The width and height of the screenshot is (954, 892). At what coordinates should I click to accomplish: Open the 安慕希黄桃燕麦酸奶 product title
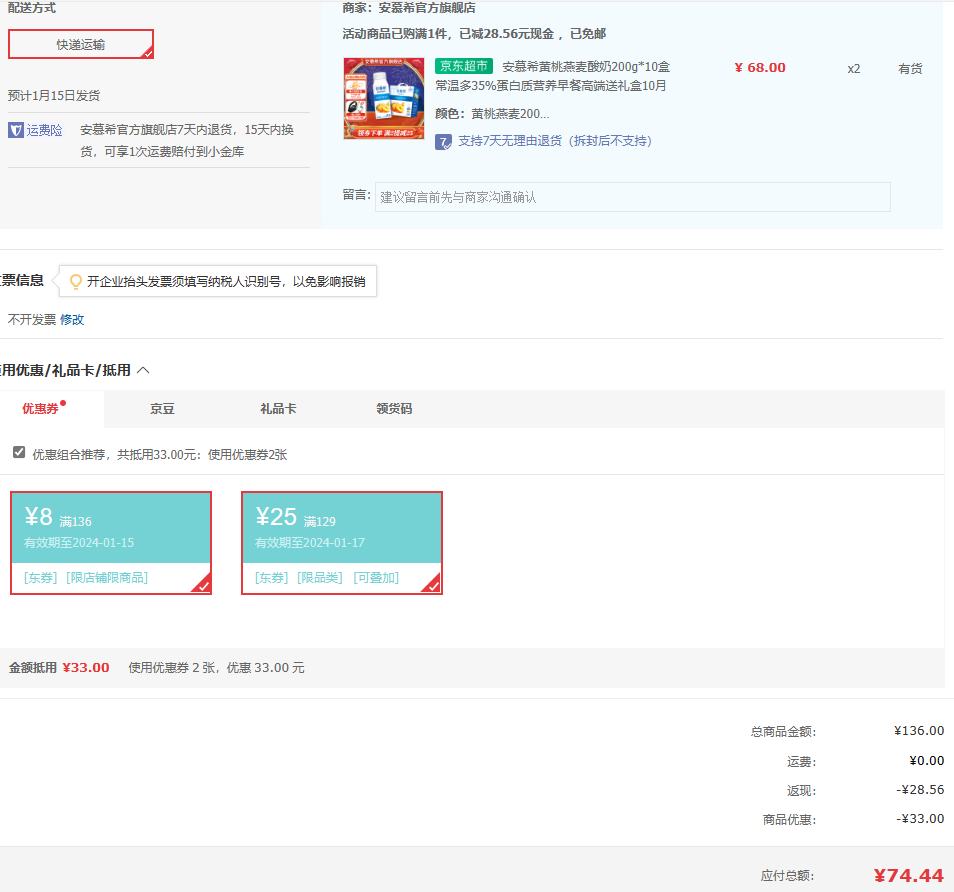552,75
